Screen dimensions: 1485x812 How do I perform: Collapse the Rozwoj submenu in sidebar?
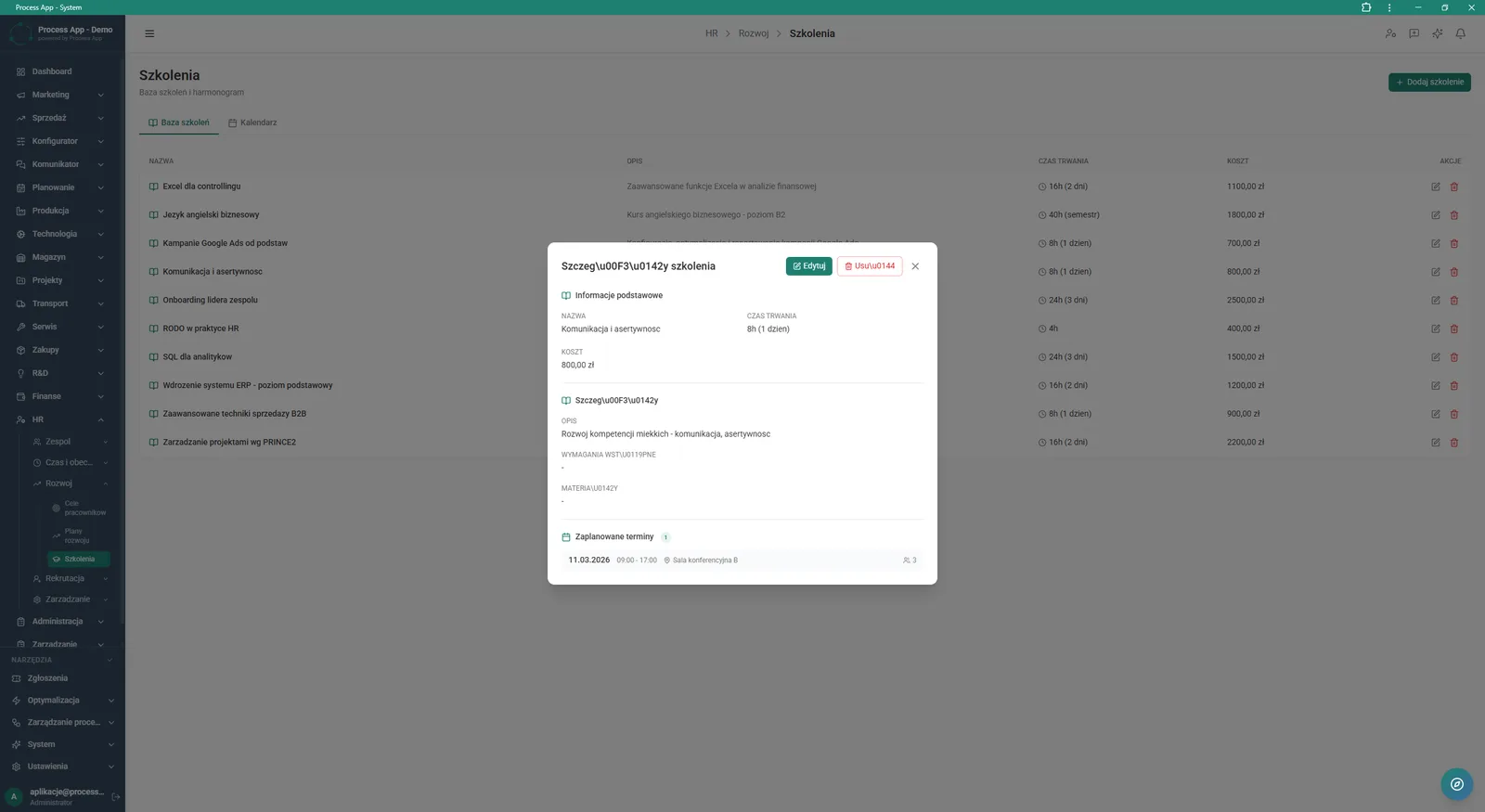tap(70, 483)
